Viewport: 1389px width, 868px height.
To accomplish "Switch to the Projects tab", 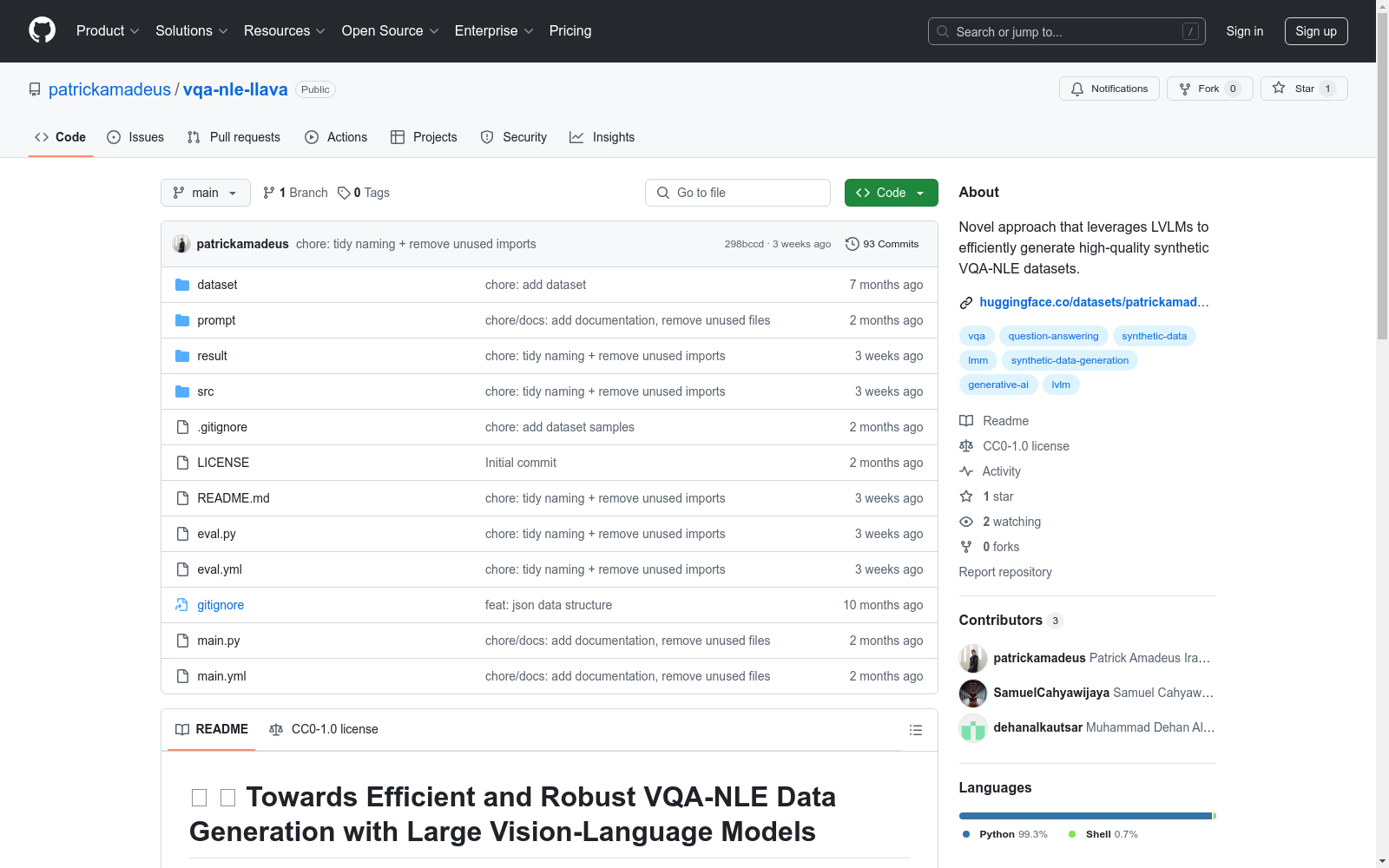I will (424, 137).
